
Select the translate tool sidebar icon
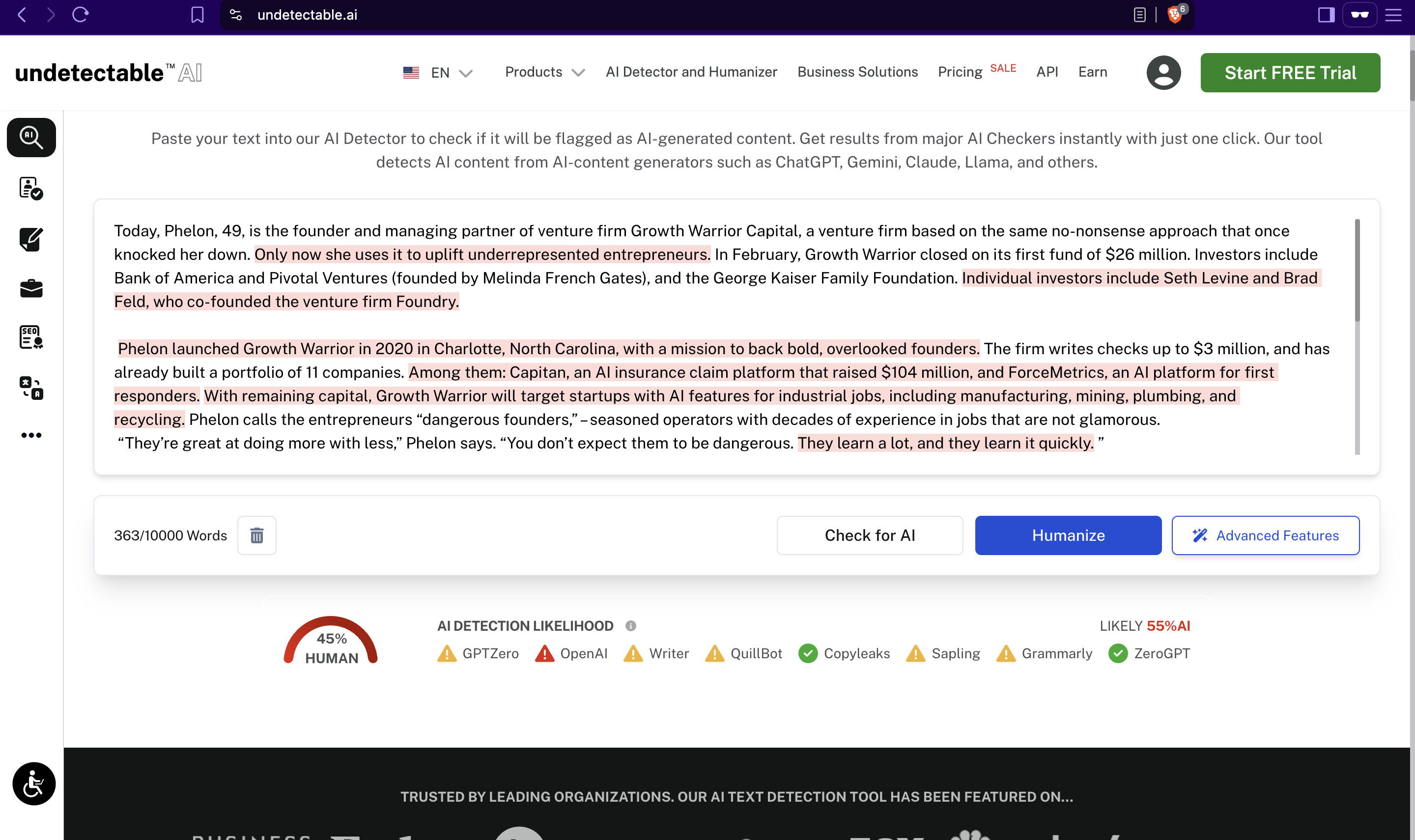click(x=31, y=388)
